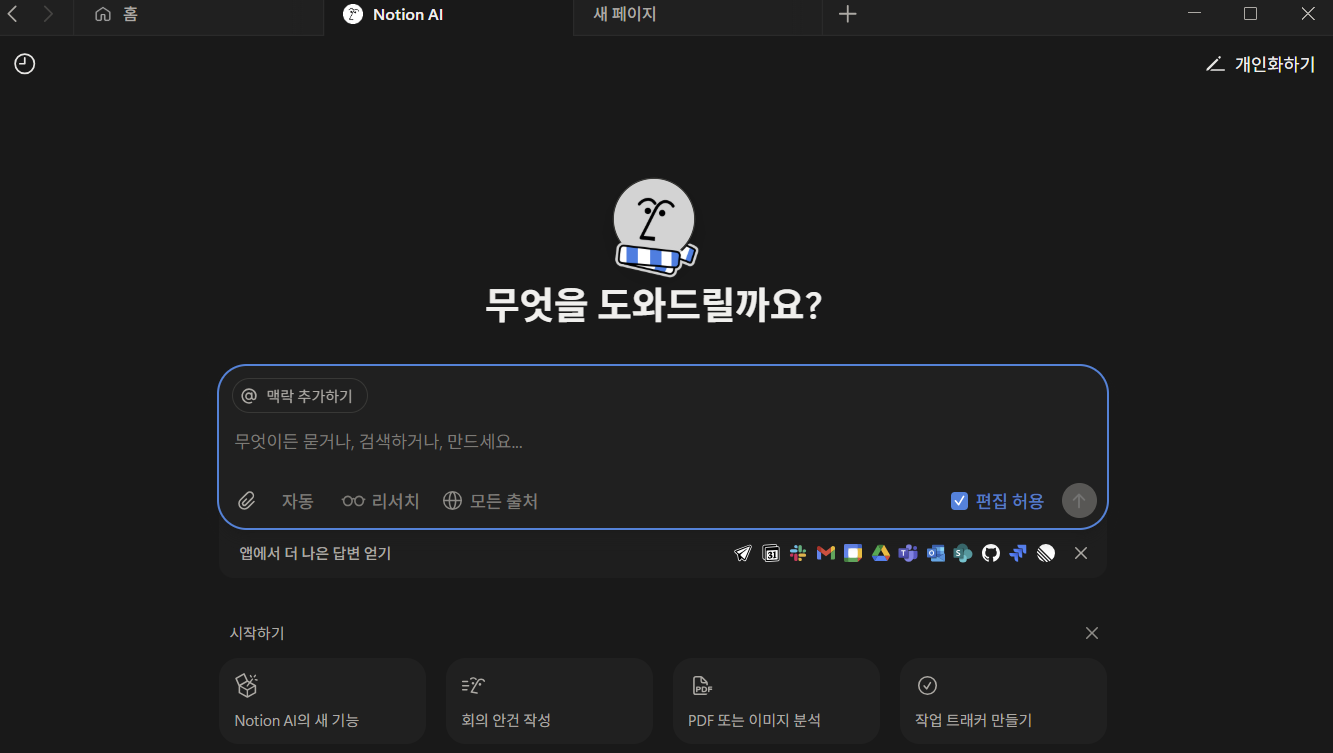
Task: Expand the browser tab list with plus
Action: (x=847, y=14)
